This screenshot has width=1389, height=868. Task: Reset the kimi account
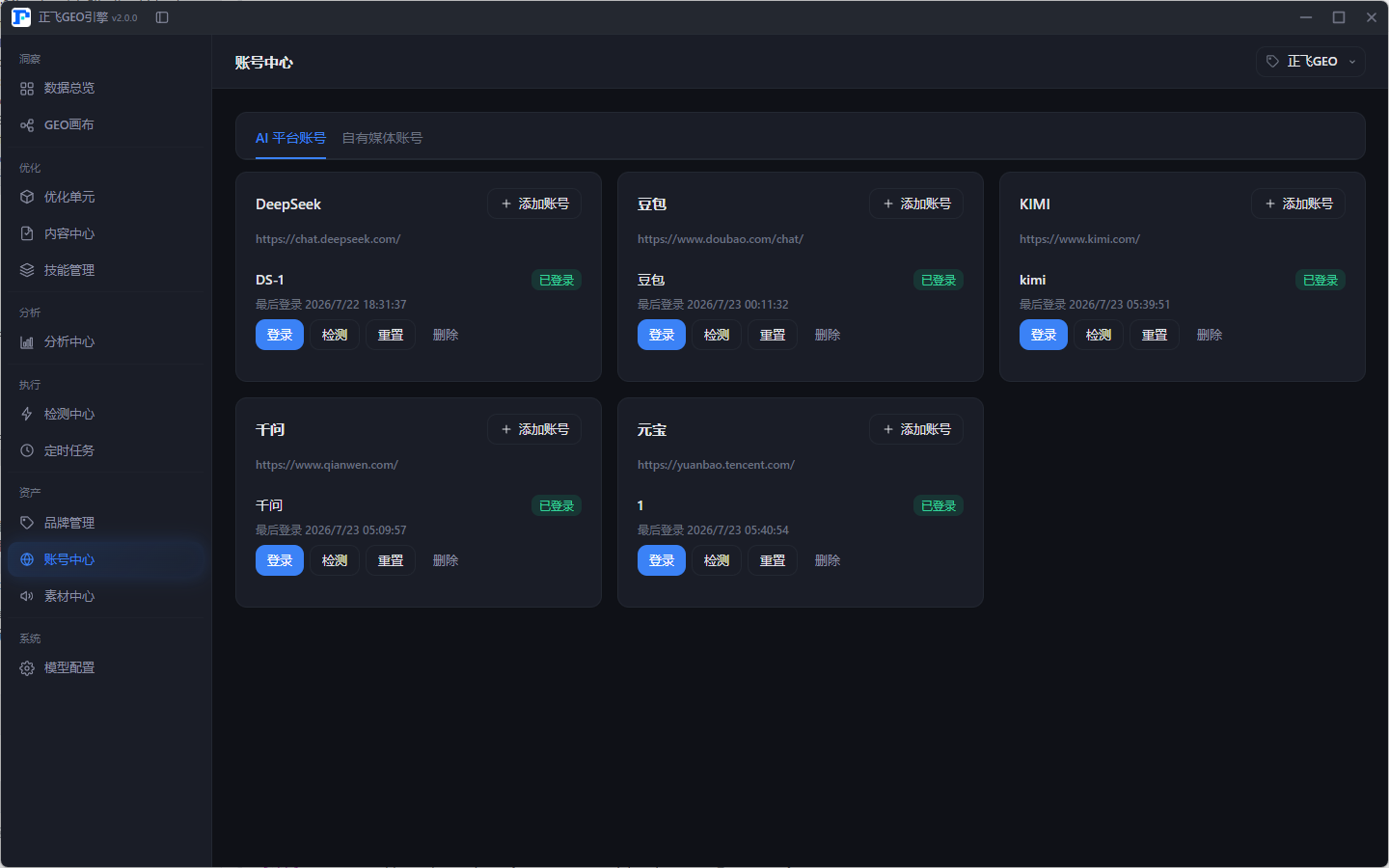1155,335
